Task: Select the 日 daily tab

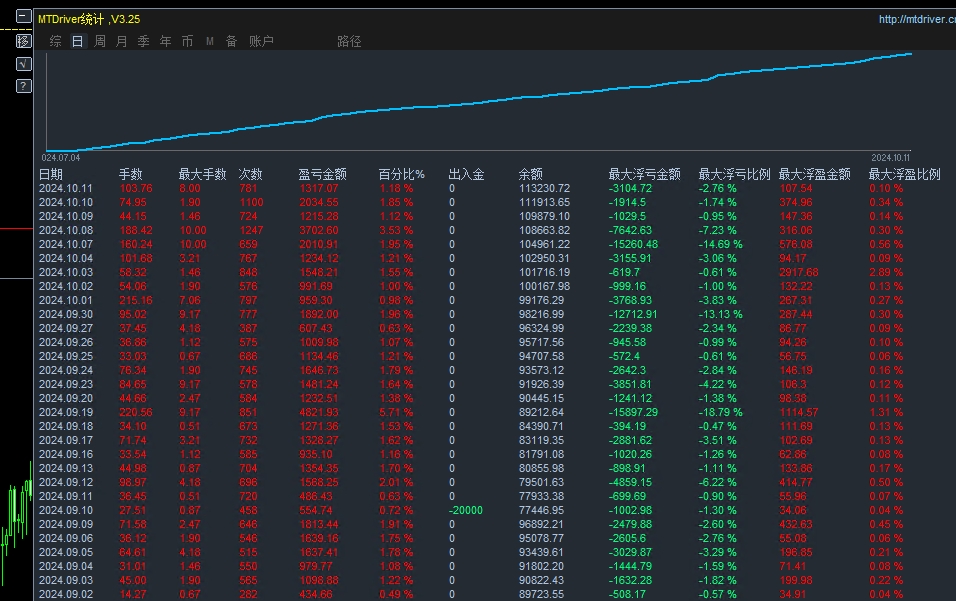Action: (77, 42)
